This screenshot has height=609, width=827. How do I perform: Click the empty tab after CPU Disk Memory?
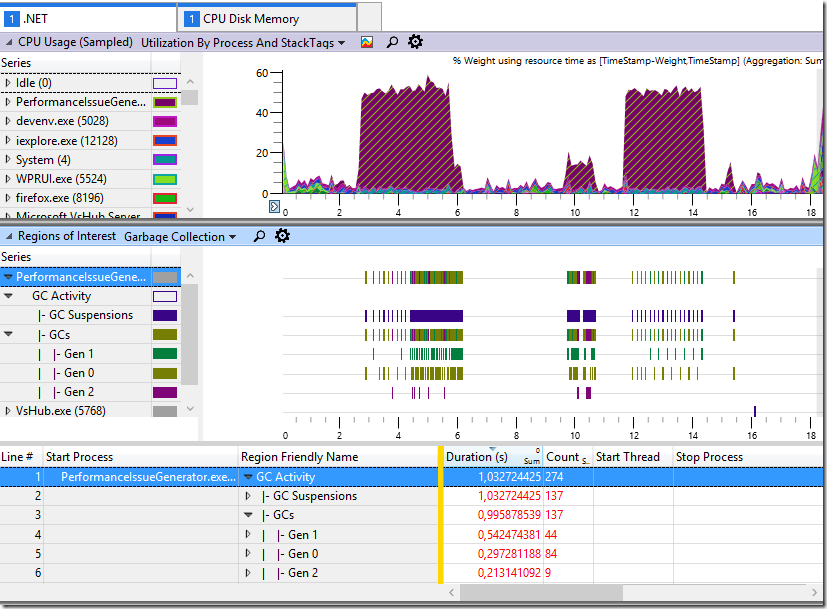(x=369, y=17)
